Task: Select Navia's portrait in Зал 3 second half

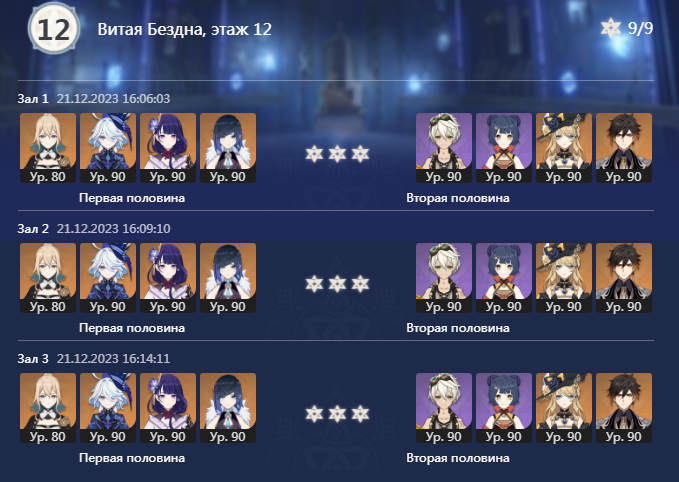Action: pyautogui.click(x=564, y=408)
